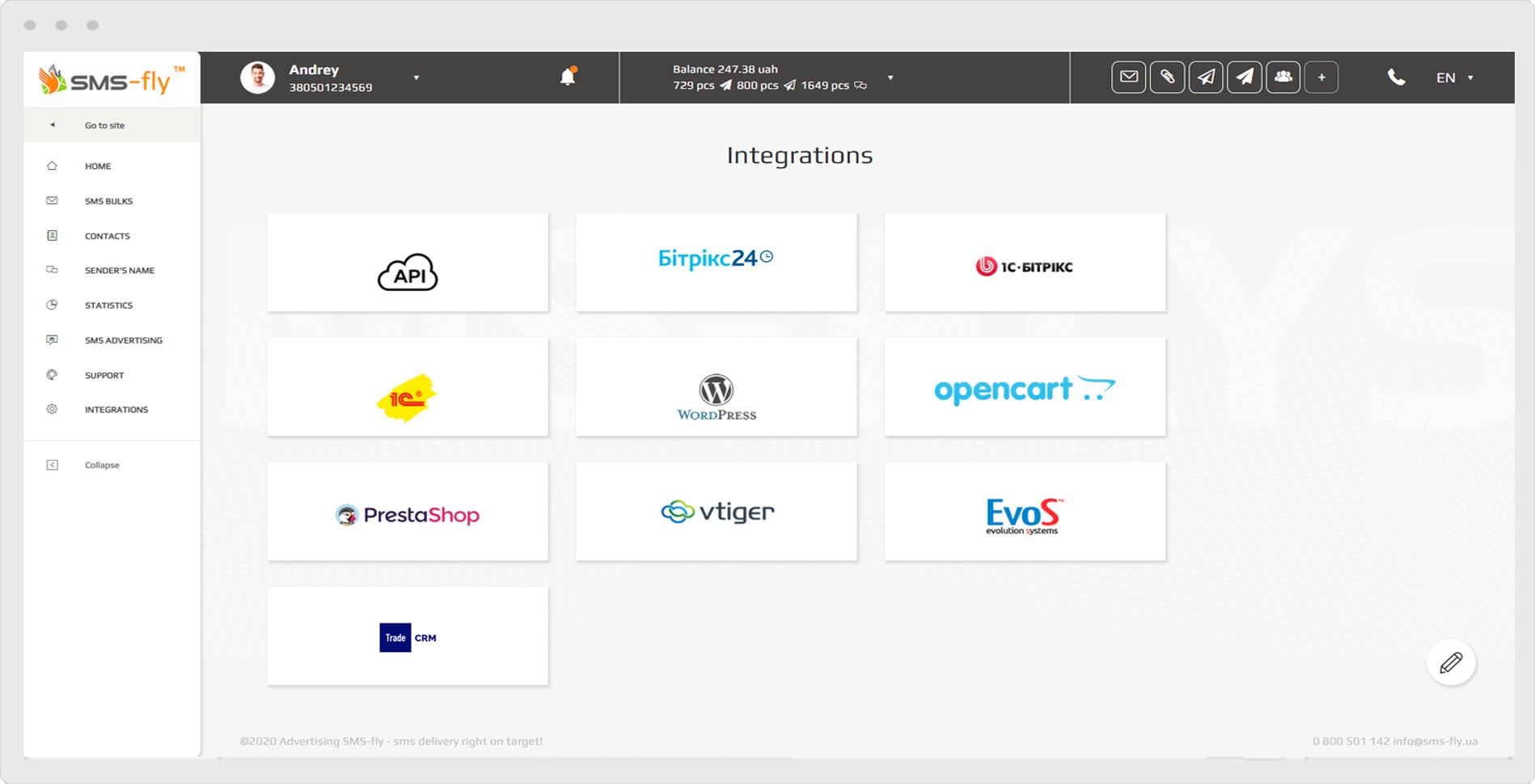Click the phone number 380501234569
This screenshot has height=784, width=1535.
(x=331, y=87)
